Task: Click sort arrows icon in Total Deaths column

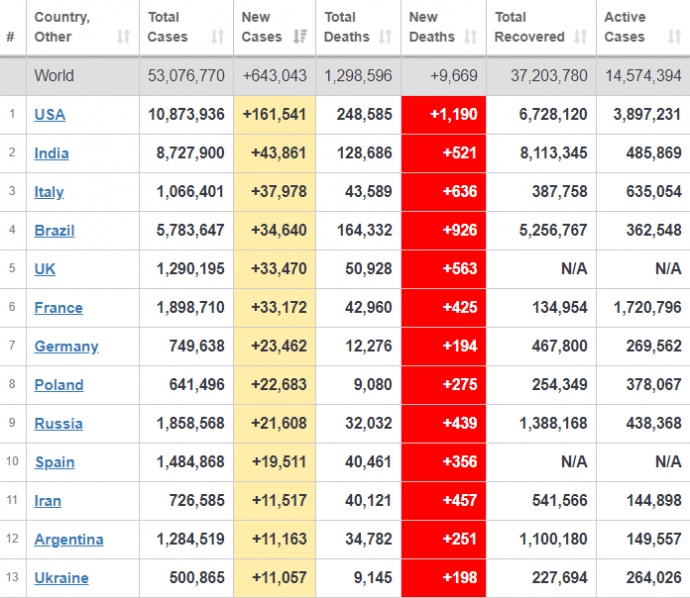Action: [x=384, y=37]
